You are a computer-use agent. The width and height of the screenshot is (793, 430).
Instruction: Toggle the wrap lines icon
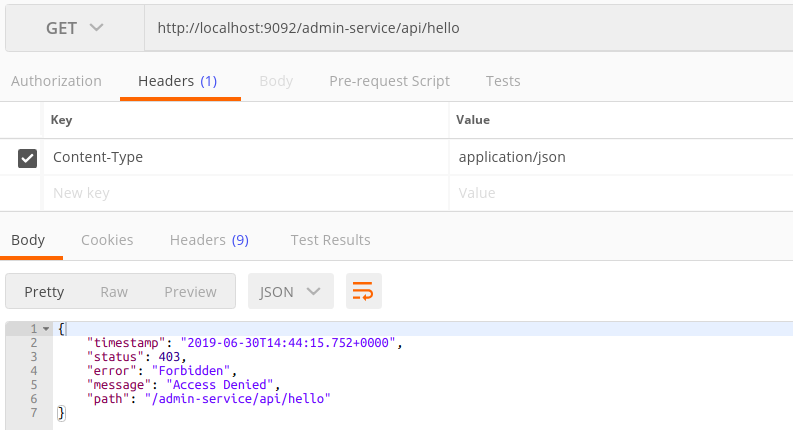(364, 291)
